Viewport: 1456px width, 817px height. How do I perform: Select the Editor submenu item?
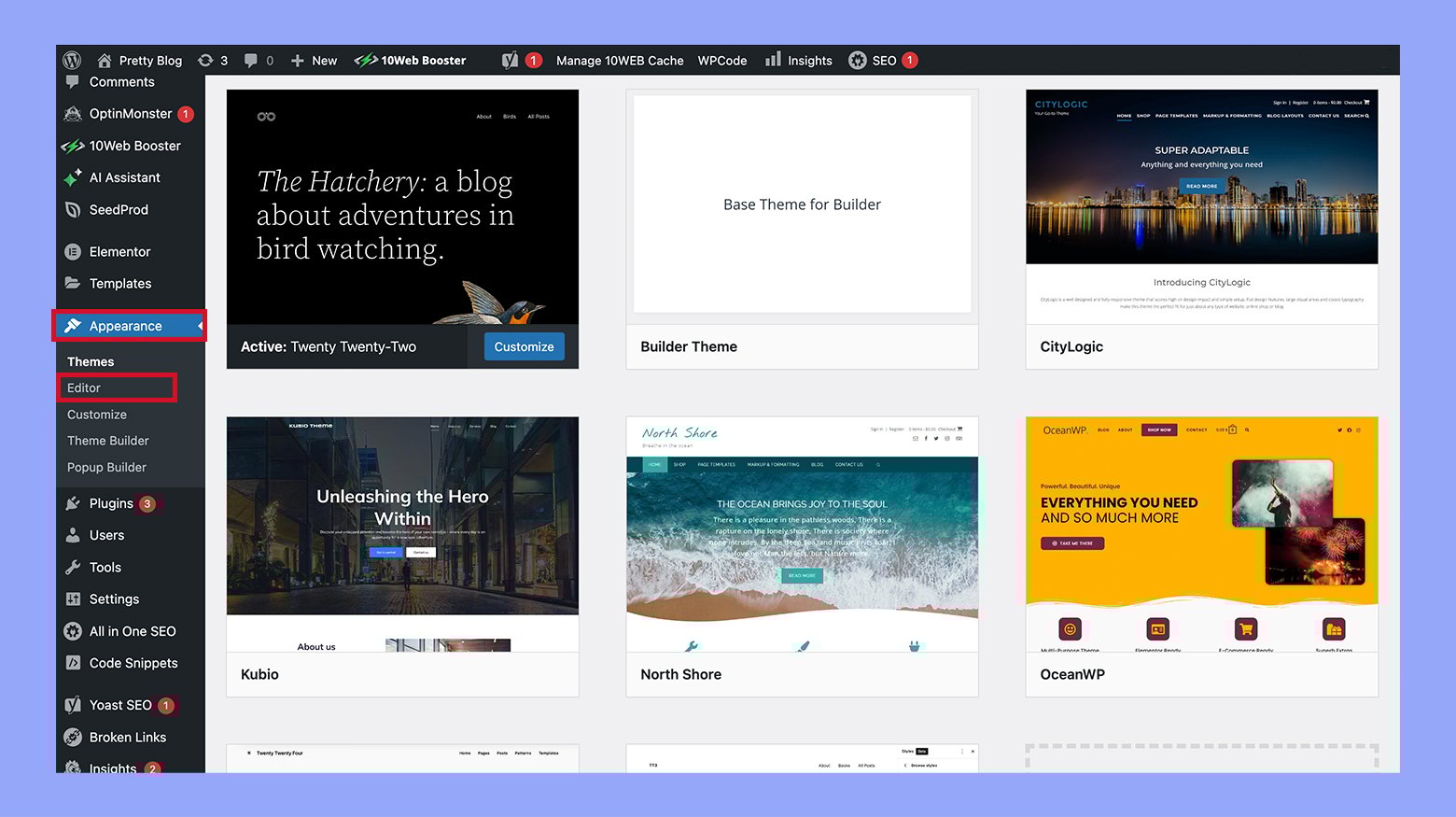tap(84, 387)
